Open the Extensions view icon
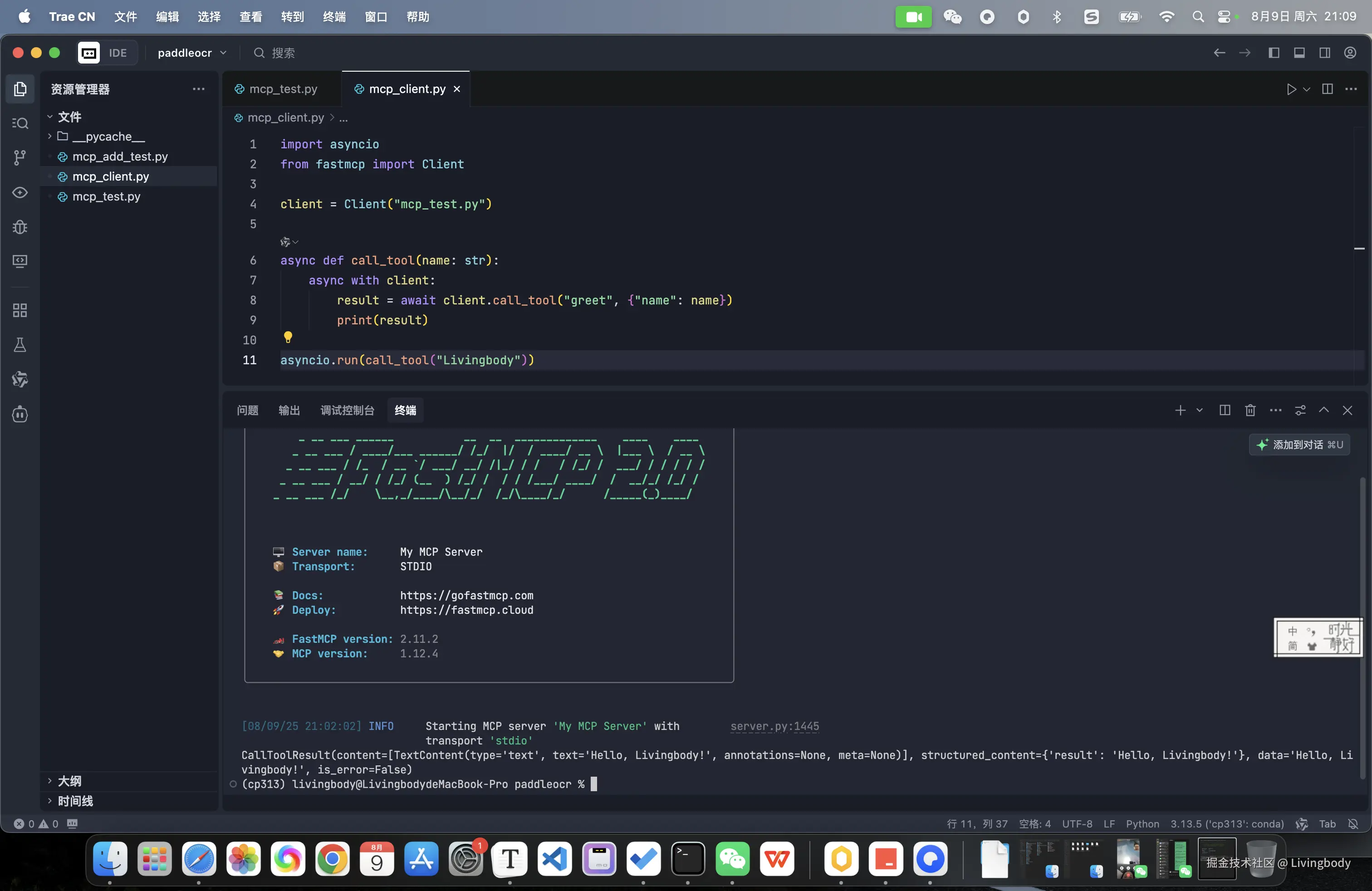The width and height of the screenshot is (1372, 891). 20,311
